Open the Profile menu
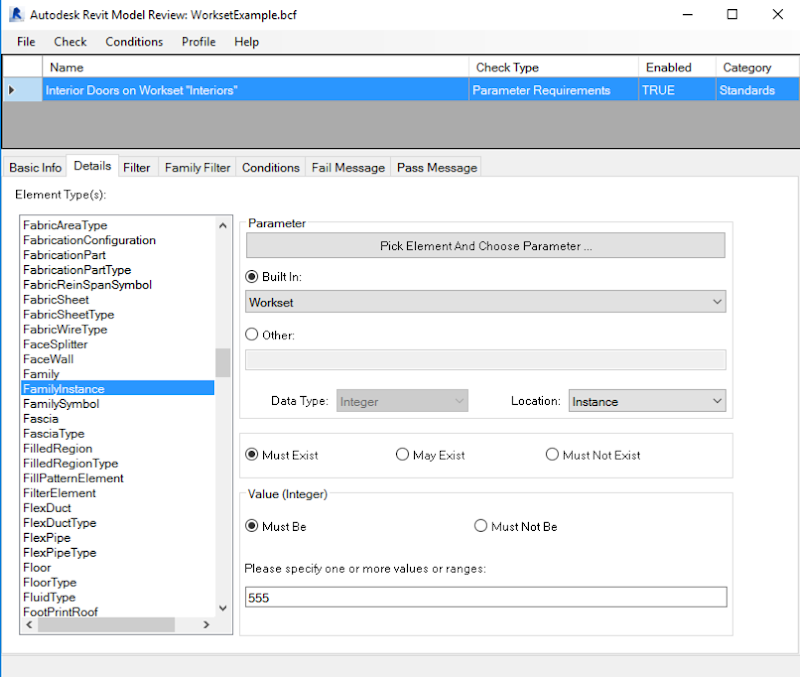The image size is (800, 677). [x=199, y=42]
